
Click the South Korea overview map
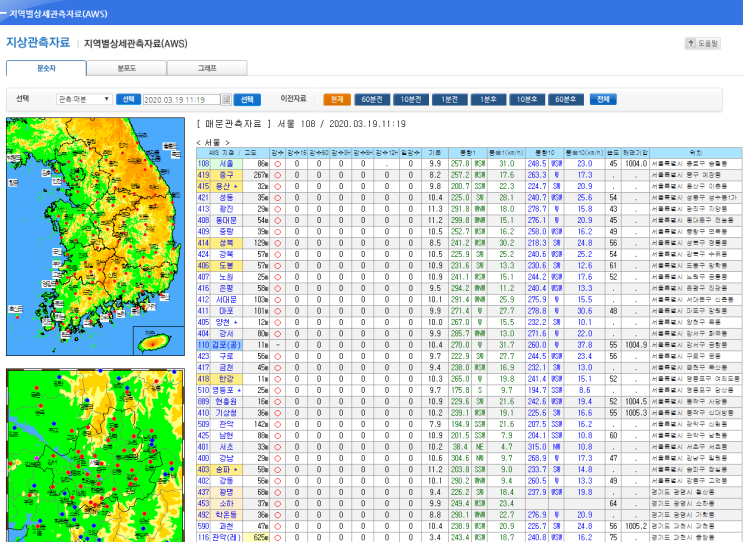point(95,236)
